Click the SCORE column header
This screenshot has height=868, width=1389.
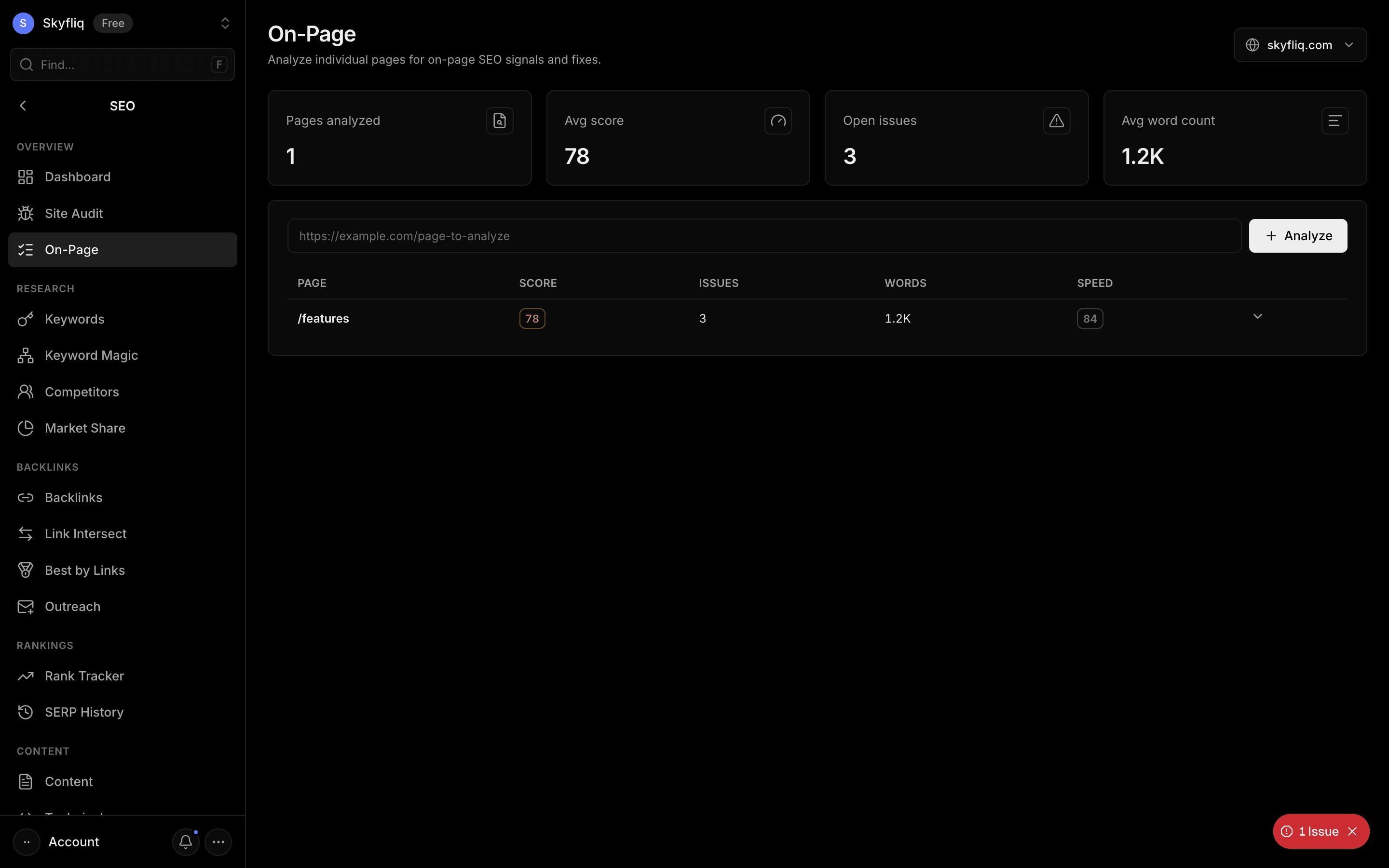click(538, 283)
